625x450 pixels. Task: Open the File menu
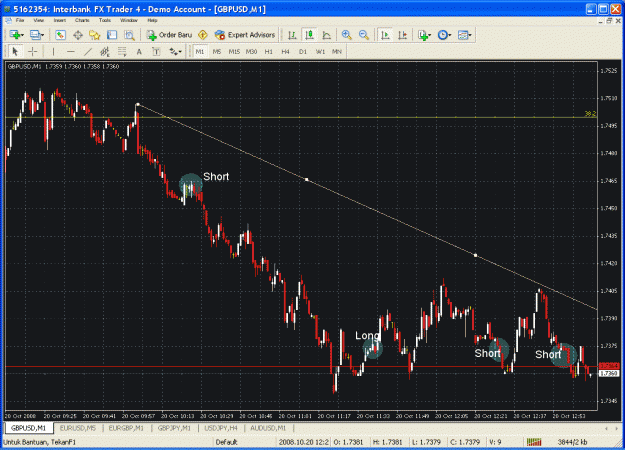[x=20, y=20]
